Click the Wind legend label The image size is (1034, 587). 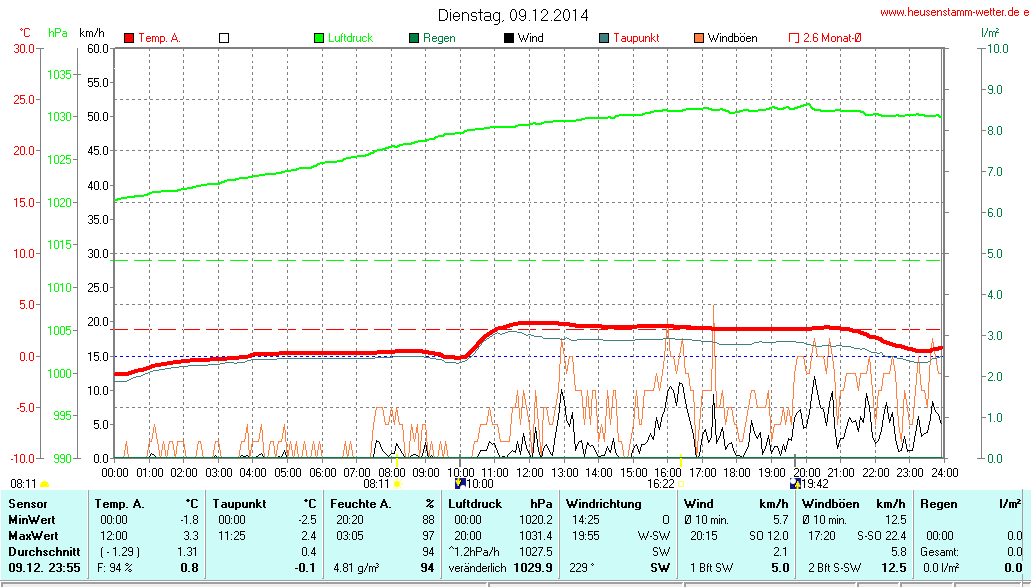531,38
